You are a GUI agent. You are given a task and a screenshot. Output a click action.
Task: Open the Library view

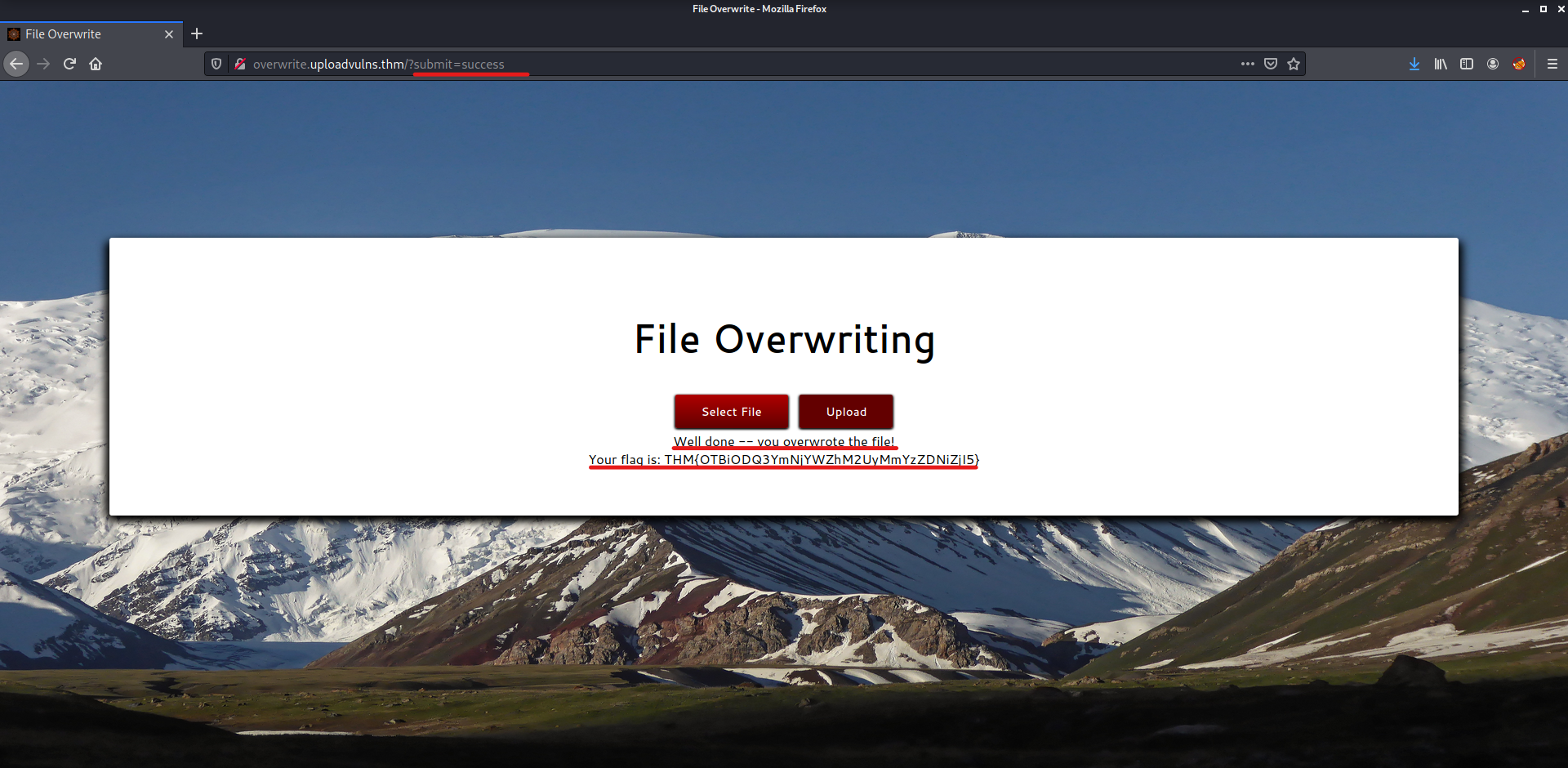pyautogui.click(x=1441, y=64)
